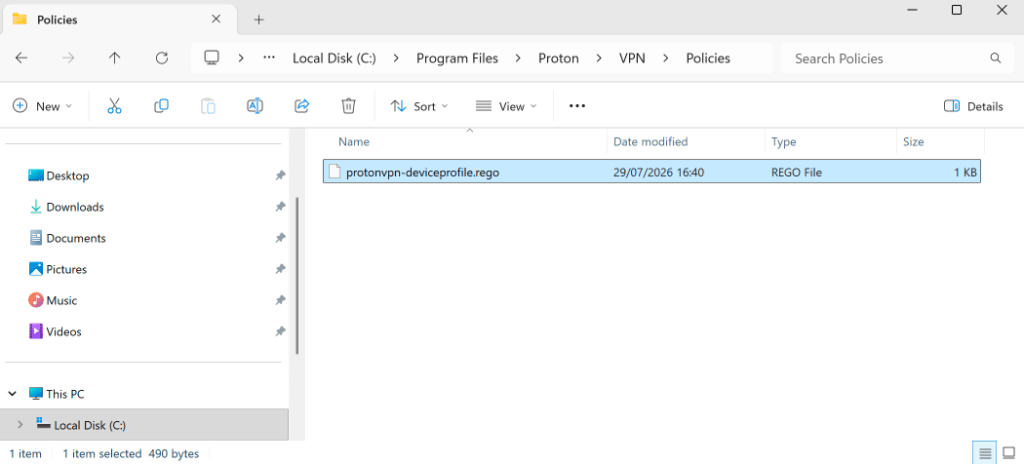The image size is (1024, 464).
Task: Open the New dropdown menu
Action: [42, 106]
